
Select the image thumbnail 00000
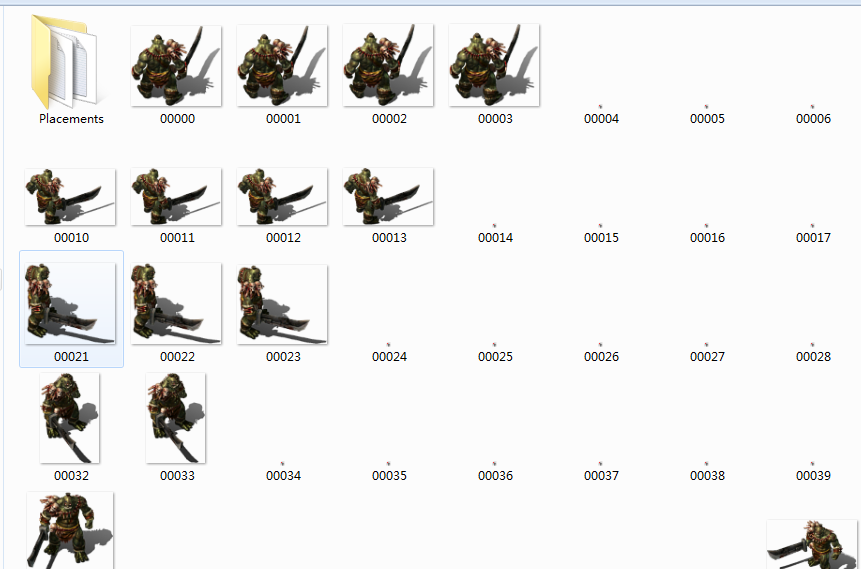[x=176, y=65]
